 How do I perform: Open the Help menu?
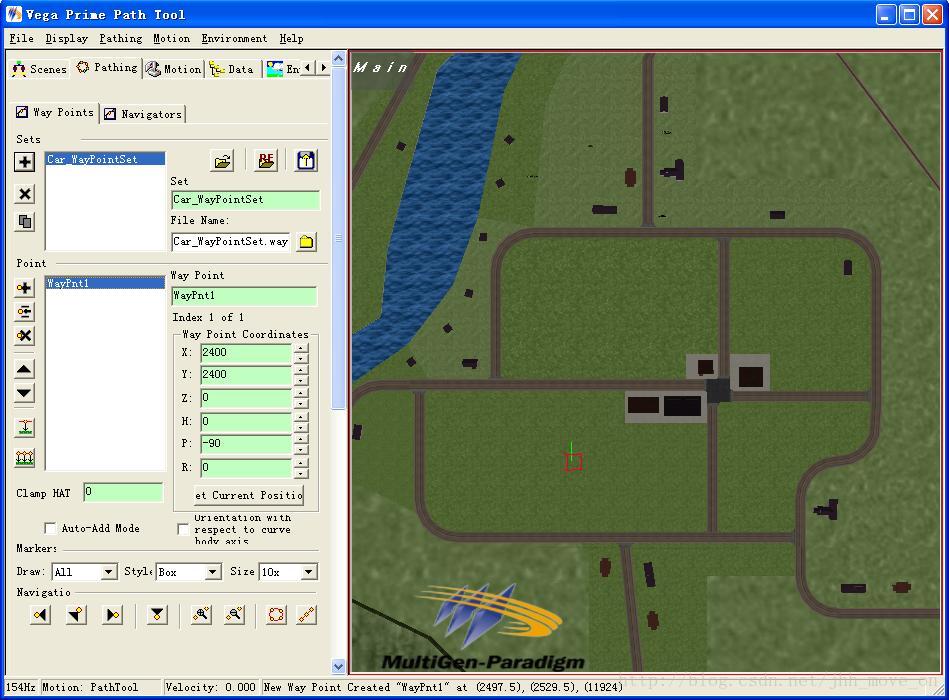(x=291, y=39)
